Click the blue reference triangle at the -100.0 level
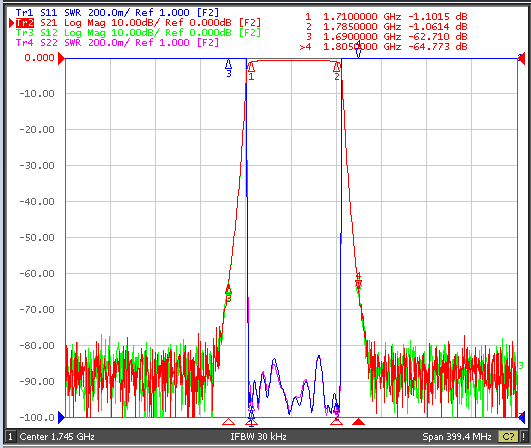531x448 pixels. click(61, 417)
